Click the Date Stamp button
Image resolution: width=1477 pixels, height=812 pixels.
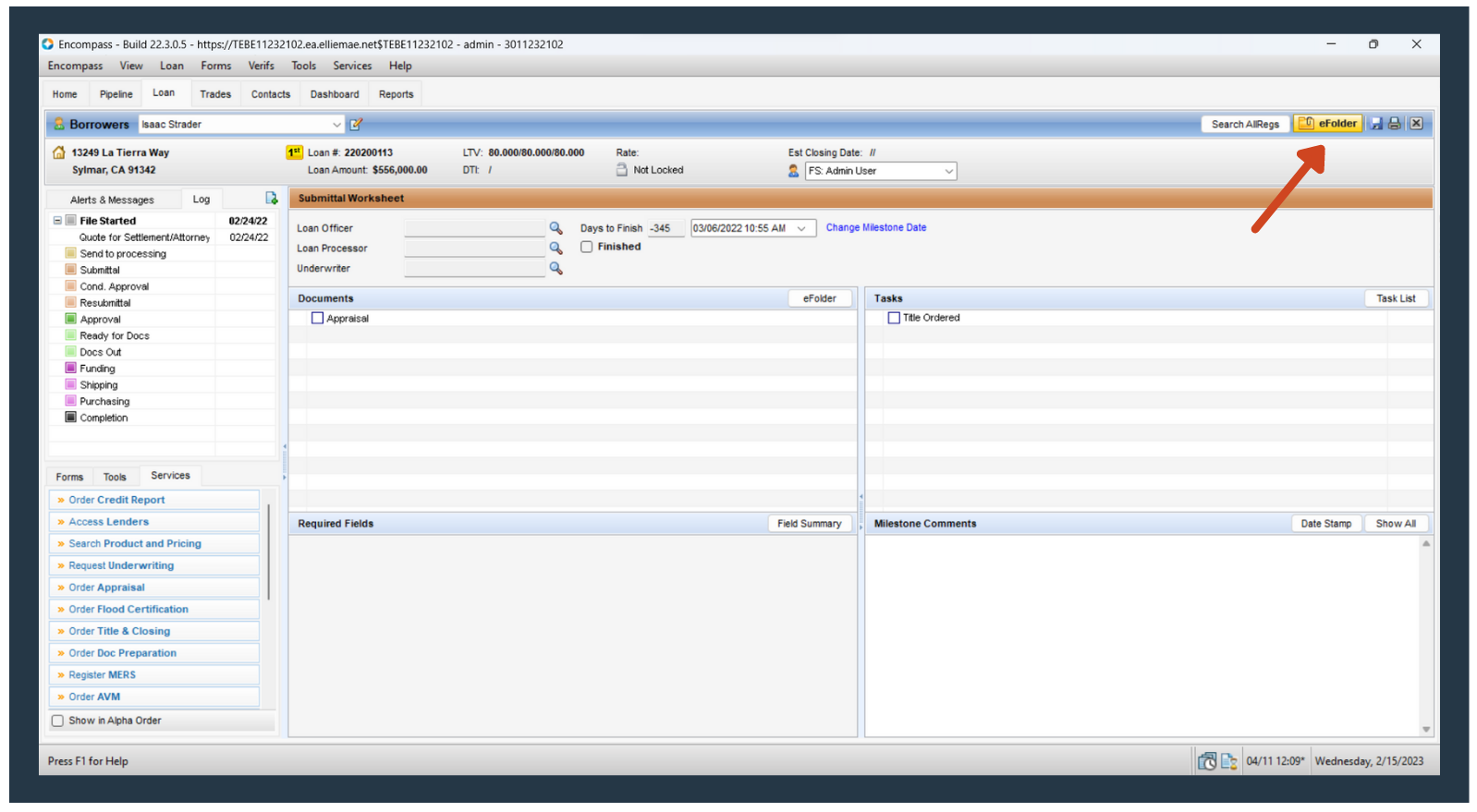(1326, 524)
